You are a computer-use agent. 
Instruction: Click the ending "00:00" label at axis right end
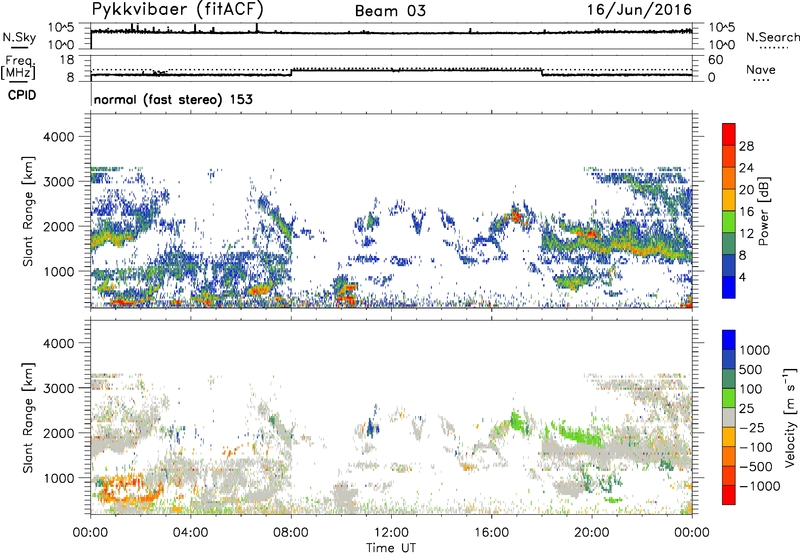tap(692, 533)
